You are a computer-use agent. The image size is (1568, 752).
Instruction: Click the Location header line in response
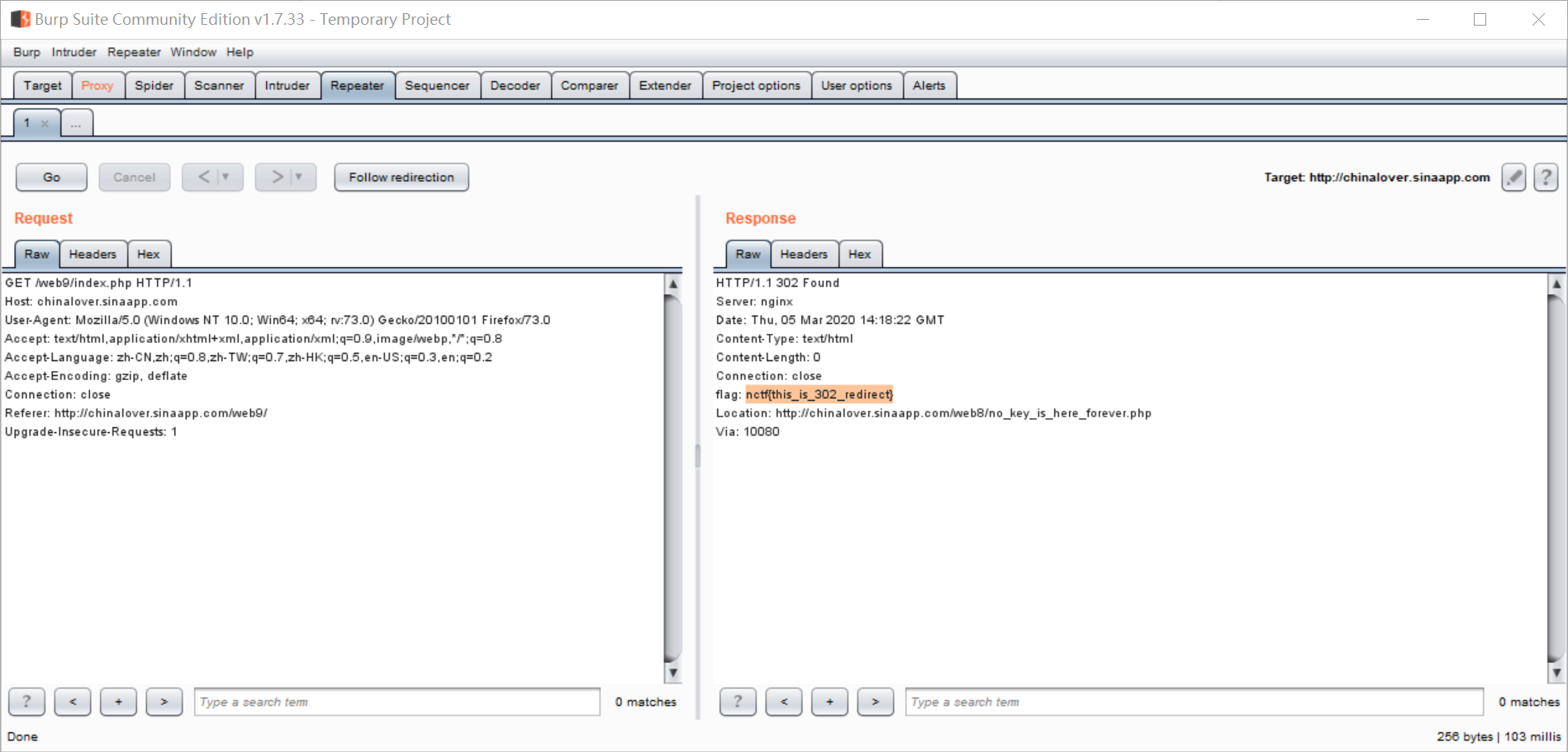pos(934,413)
